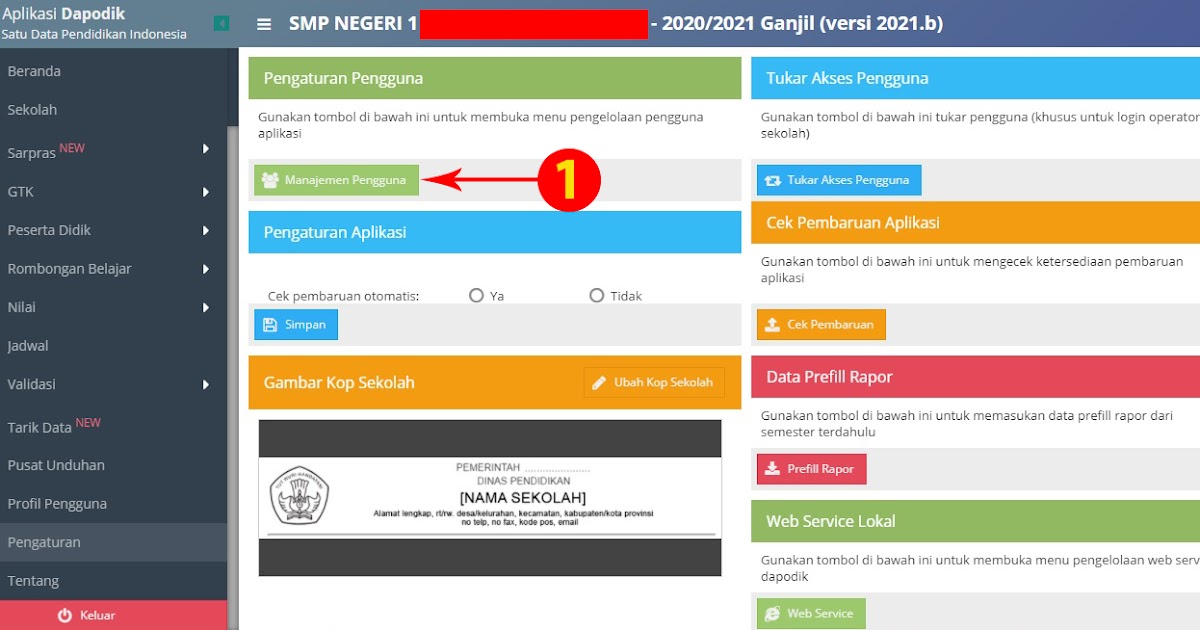Click the Ubah Kop Sekolah button
This screenshot has width=1200, height=630.
click(x=654, y=382)
